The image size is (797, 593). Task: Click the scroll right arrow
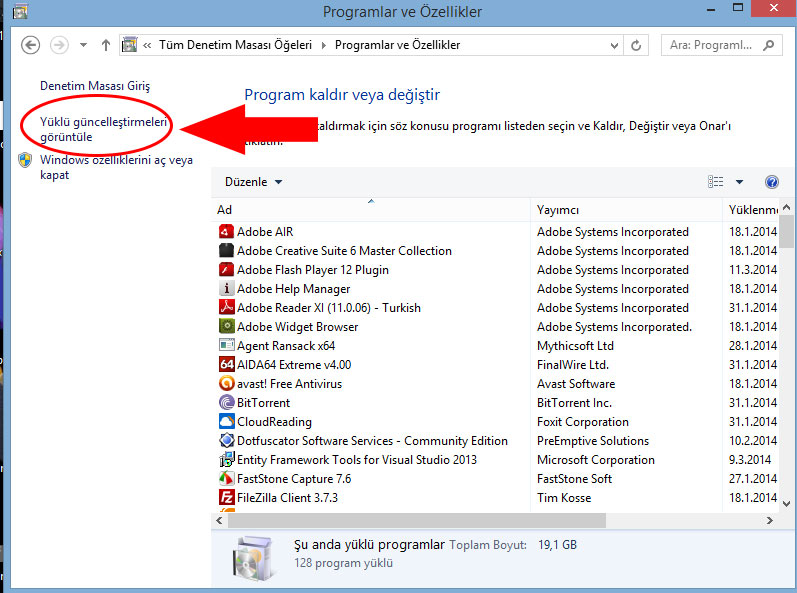770,520
